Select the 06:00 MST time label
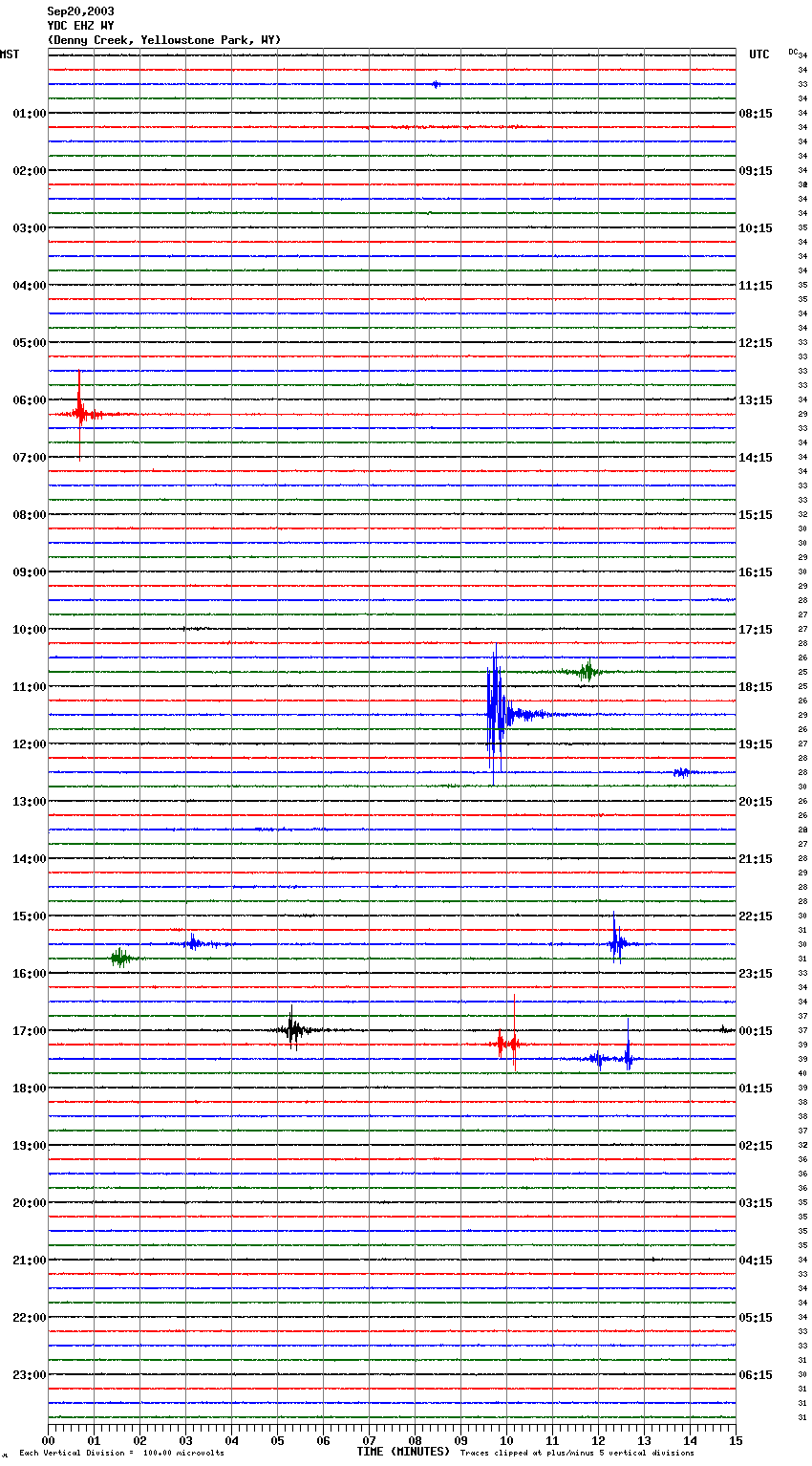Screen dimensions: 812x1466 point(30,400)
